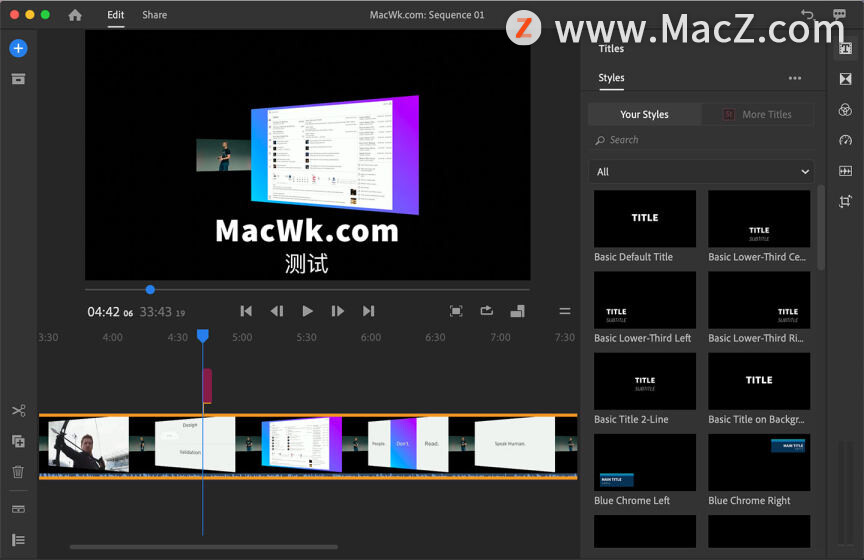Select the magenta title clip on timeline
The width and height of the screenshot is (864, 560).
click(207, 385)
